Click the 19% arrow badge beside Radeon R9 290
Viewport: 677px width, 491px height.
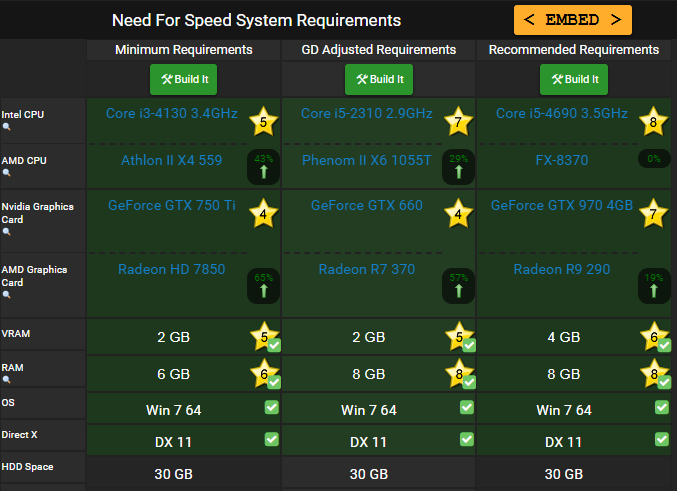[654, 286]
